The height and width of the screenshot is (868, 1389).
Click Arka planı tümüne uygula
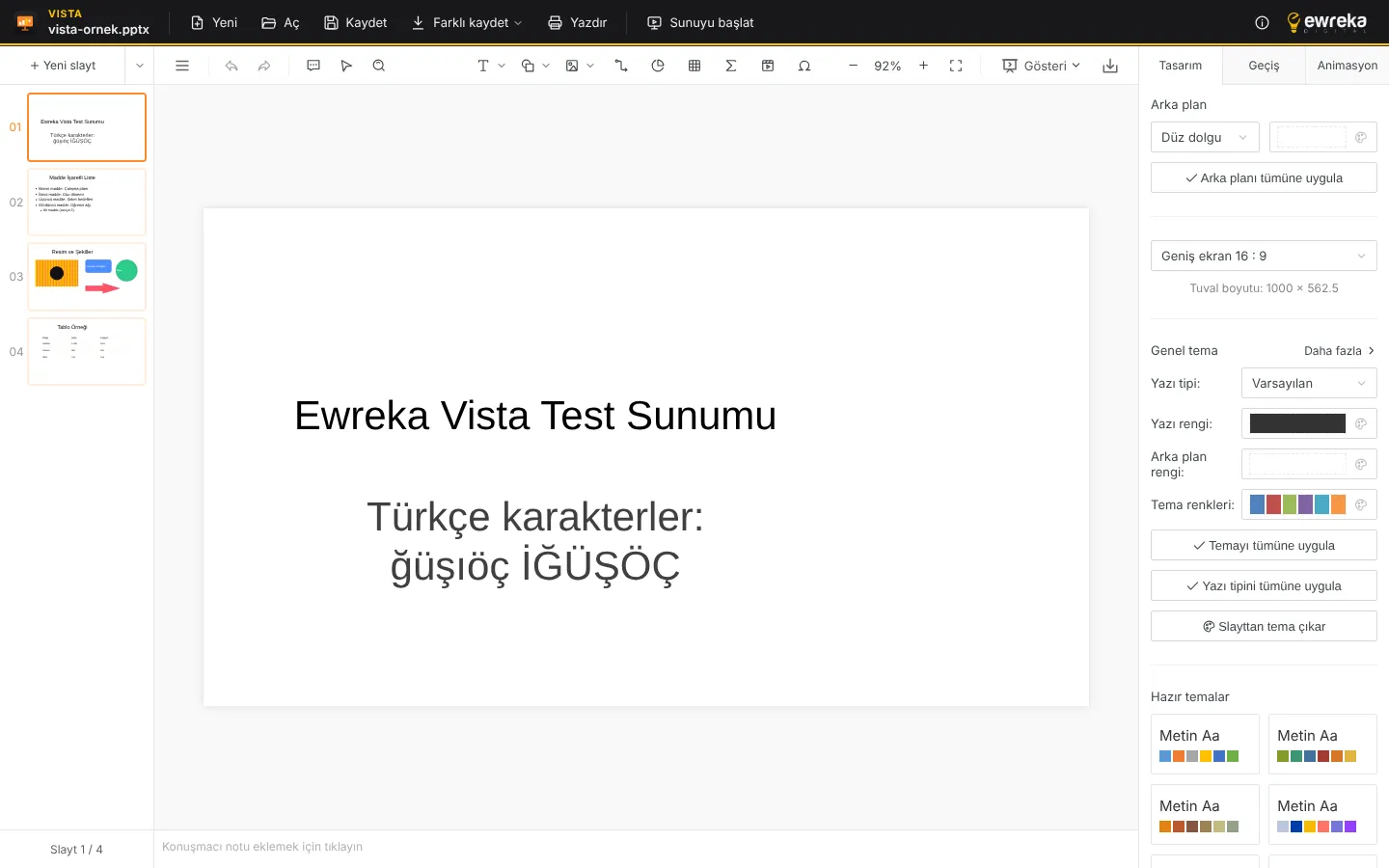click(x=1264, y=177)
